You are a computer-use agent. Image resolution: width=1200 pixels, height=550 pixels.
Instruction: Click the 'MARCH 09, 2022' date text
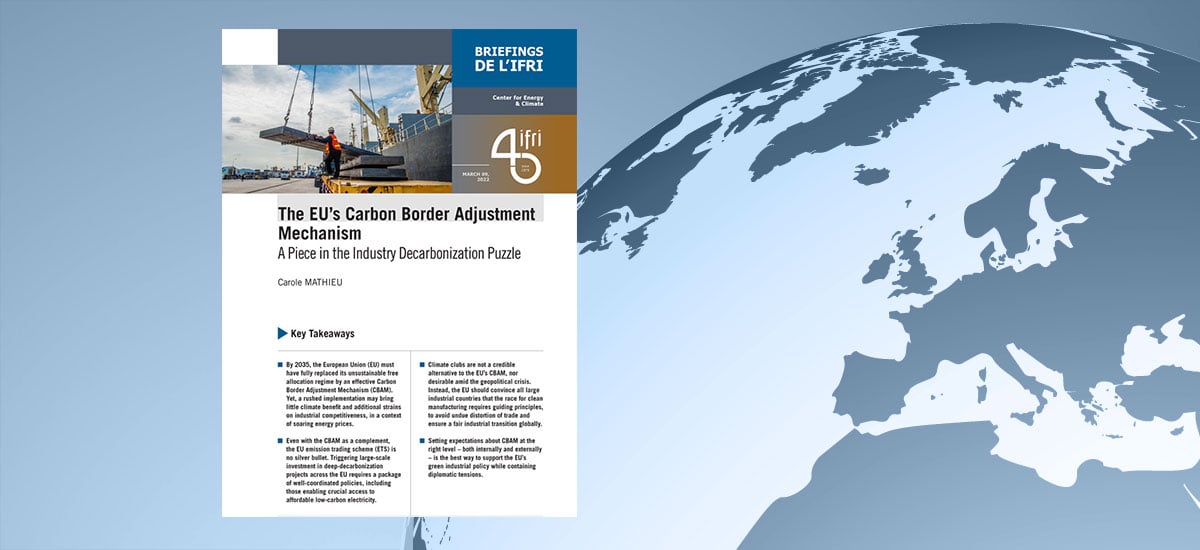[x=476, y=176]
